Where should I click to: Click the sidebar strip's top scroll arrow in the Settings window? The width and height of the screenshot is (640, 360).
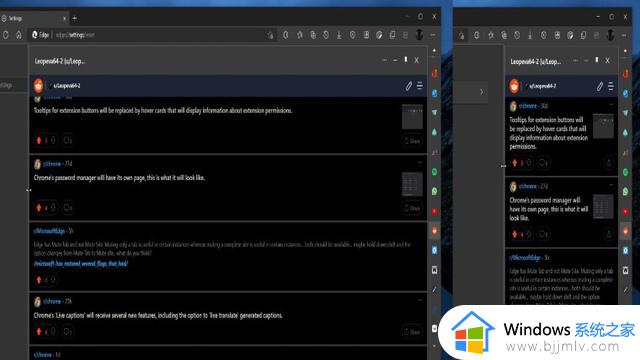[x=434, y=51]
